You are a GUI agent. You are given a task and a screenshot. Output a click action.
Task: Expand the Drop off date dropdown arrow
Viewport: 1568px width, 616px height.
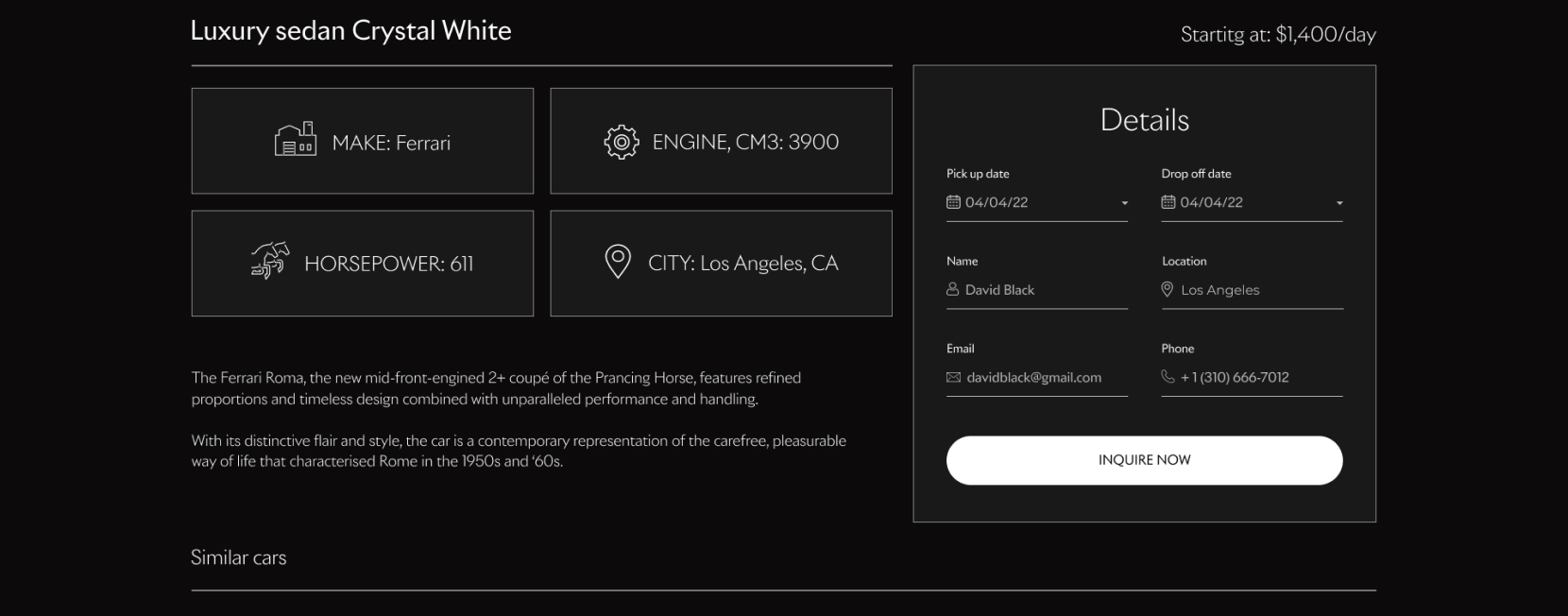(x=1338, y=203)
